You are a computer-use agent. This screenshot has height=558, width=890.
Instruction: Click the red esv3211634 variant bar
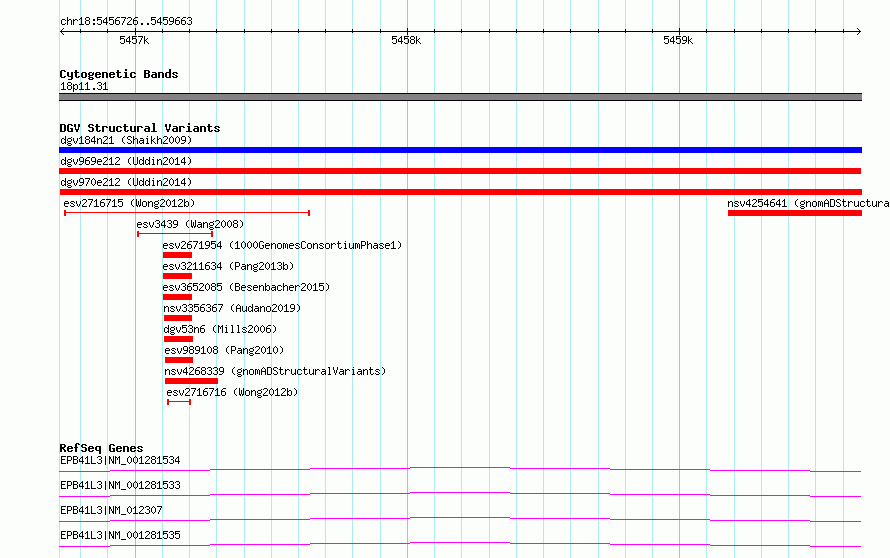click(x=177, y=276)
